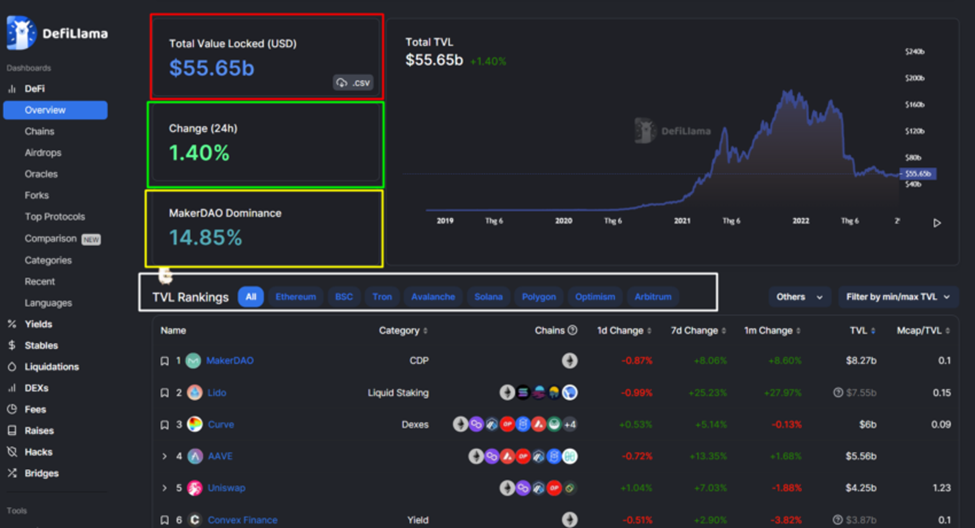975x528 pixels.
Task: Expand the Uniswap row
Action: point(164,488)
